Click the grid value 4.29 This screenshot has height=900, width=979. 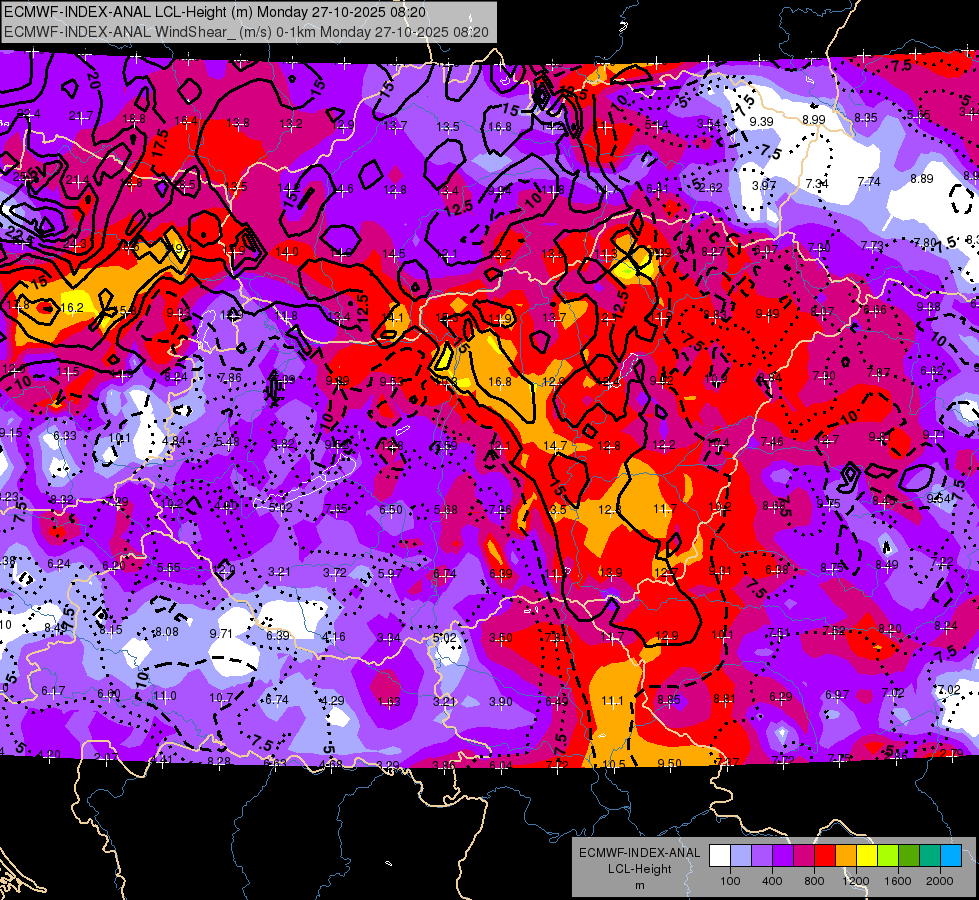pyautogui.click(x=333, y=701)
